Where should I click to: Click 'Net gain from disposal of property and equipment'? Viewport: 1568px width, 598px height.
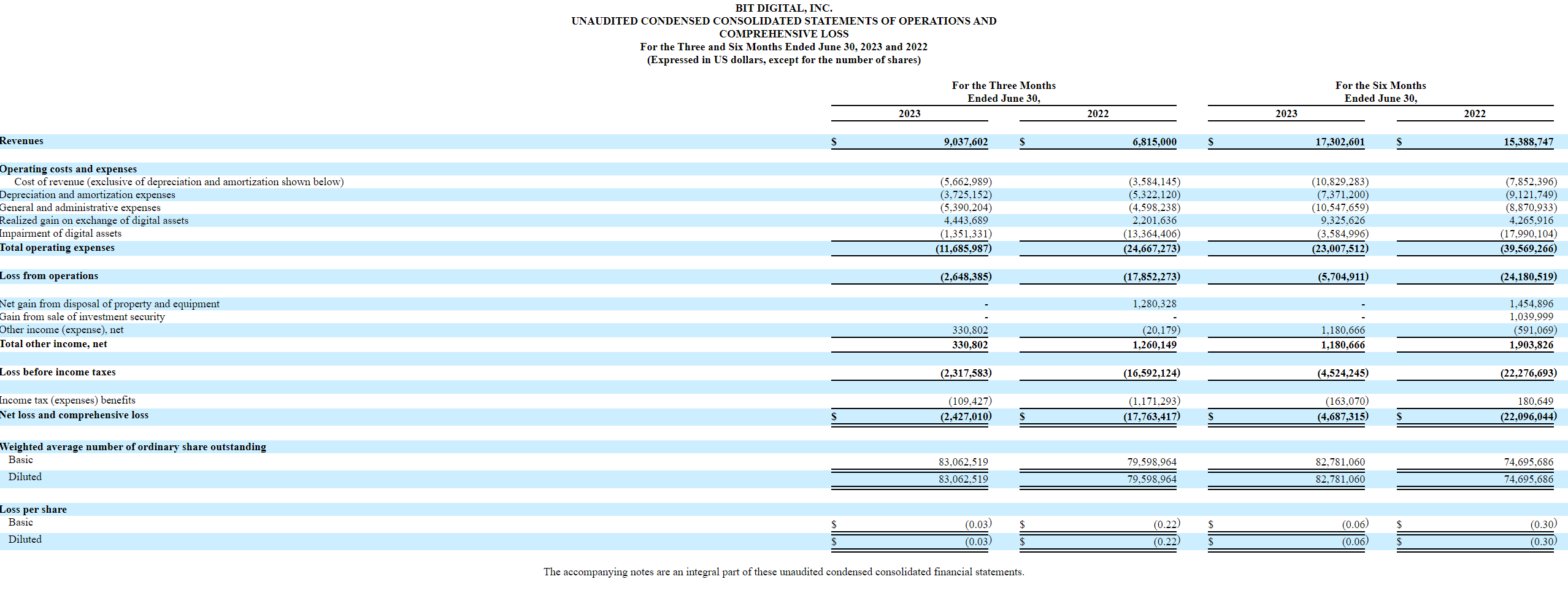pyautogui.click(x=109, y=304)
